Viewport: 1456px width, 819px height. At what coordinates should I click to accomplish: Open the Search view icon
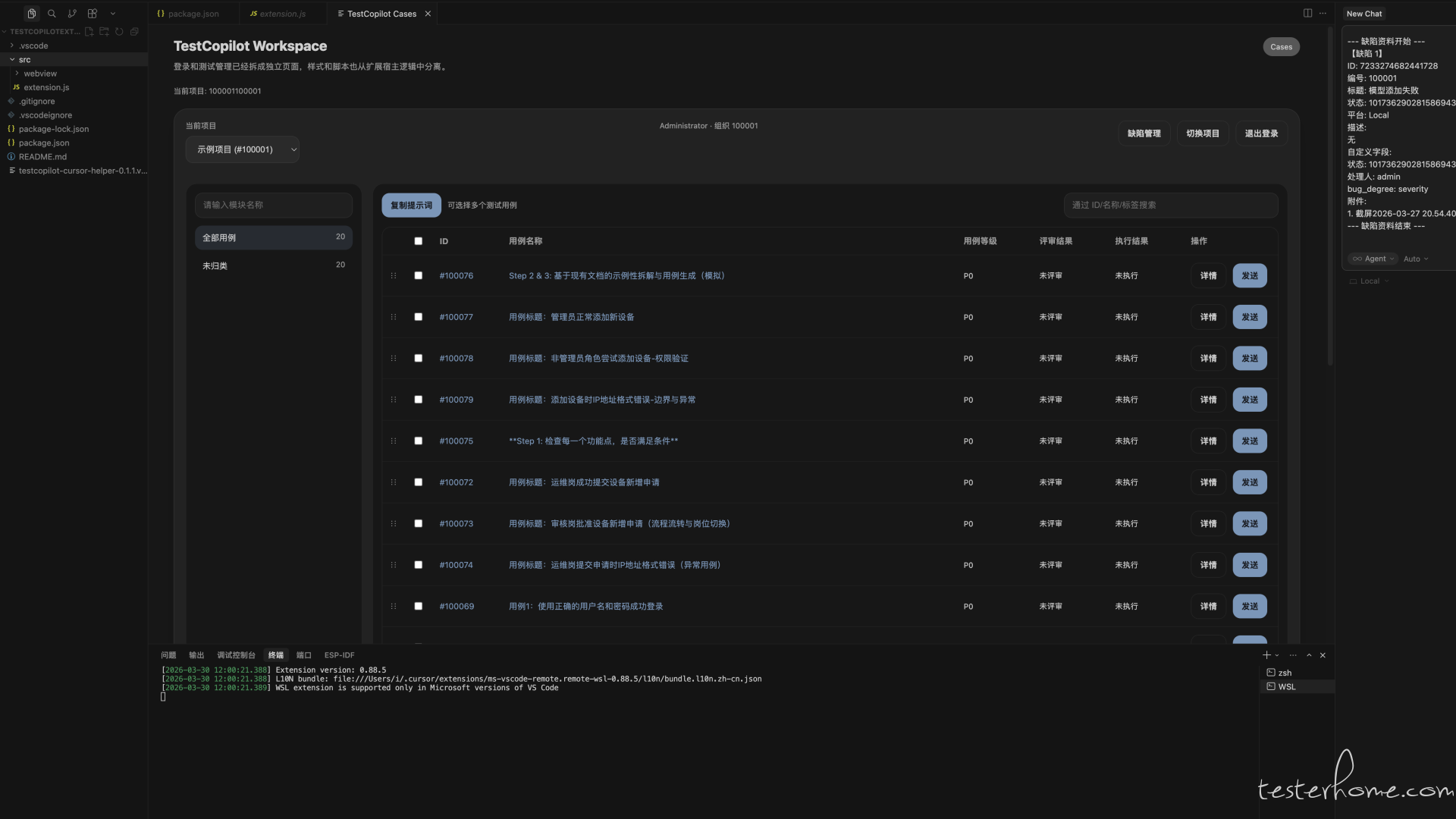52,14
